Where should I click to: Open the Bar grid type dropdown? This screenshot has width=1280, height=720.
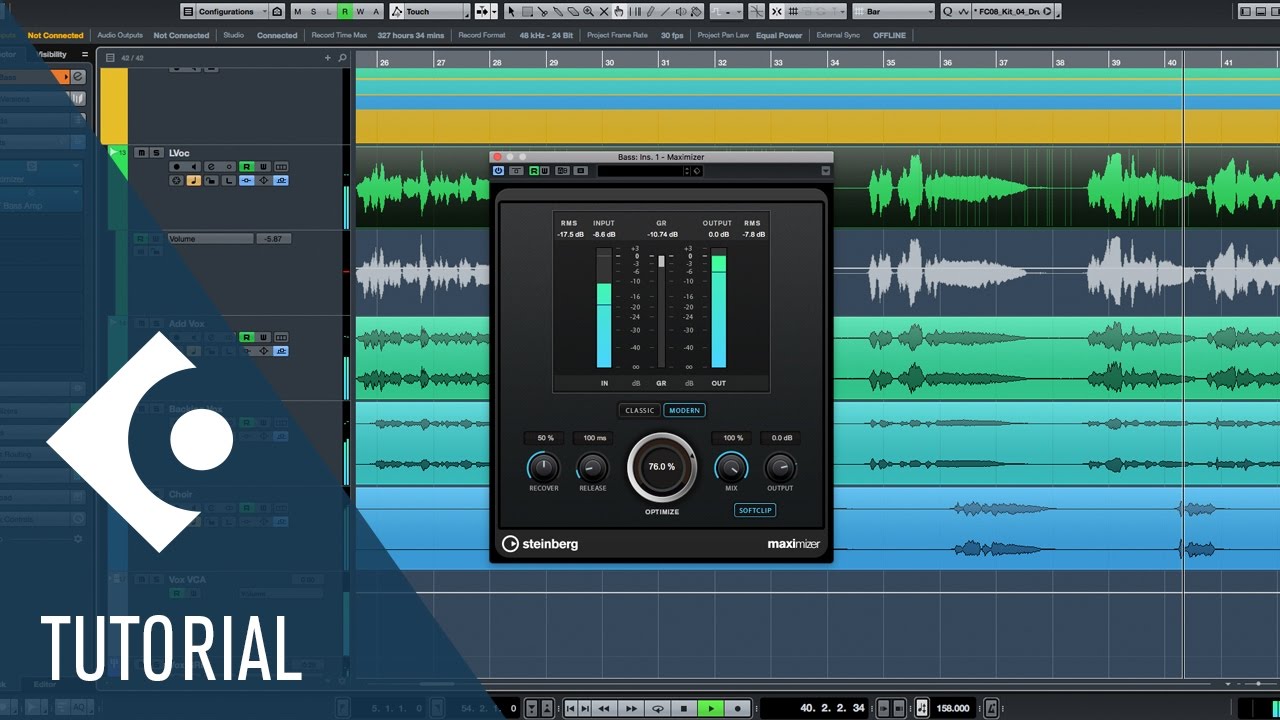893,11
